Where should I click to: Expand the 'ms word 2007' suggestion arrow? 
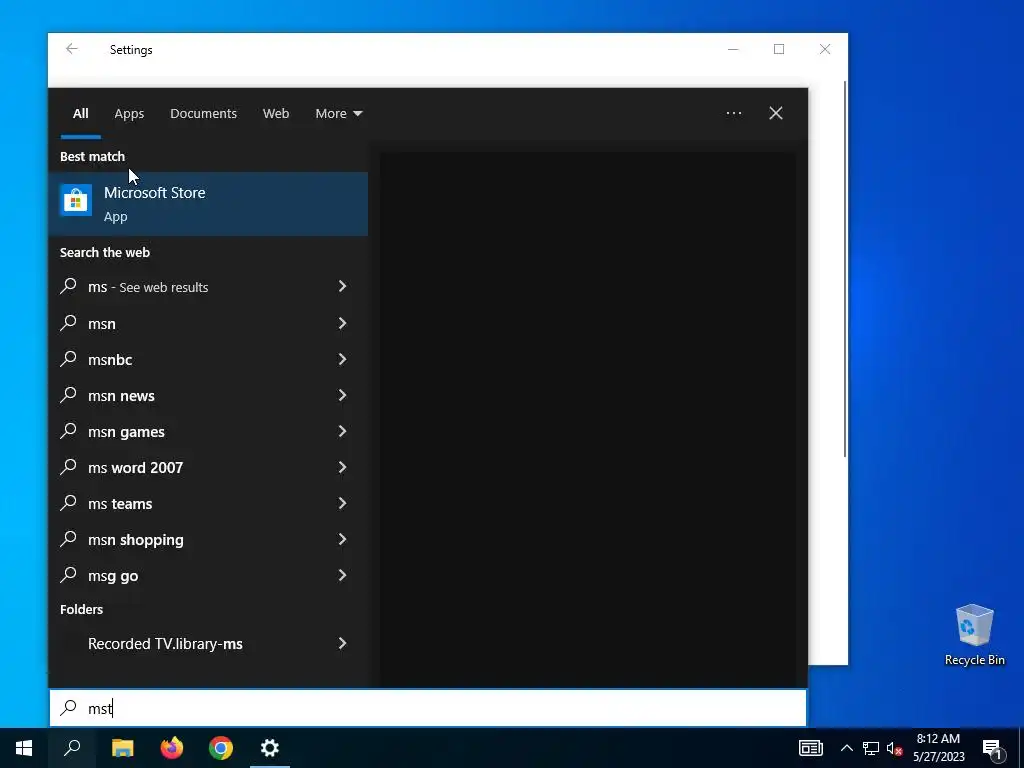click(342, 467)
